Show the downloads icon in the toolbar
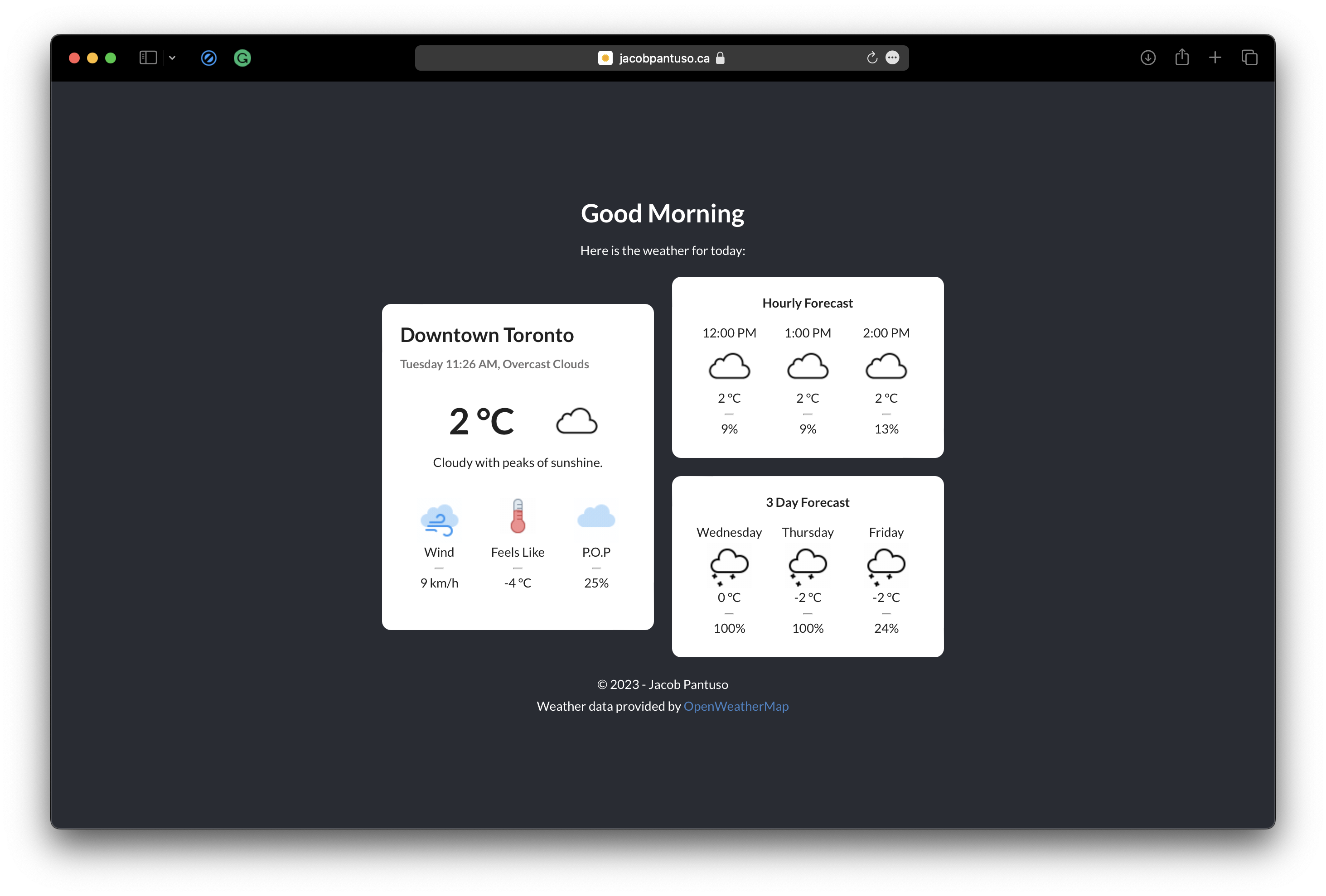The width and height of the screenshot is (1326, 896). click(x=1148, y=58)
